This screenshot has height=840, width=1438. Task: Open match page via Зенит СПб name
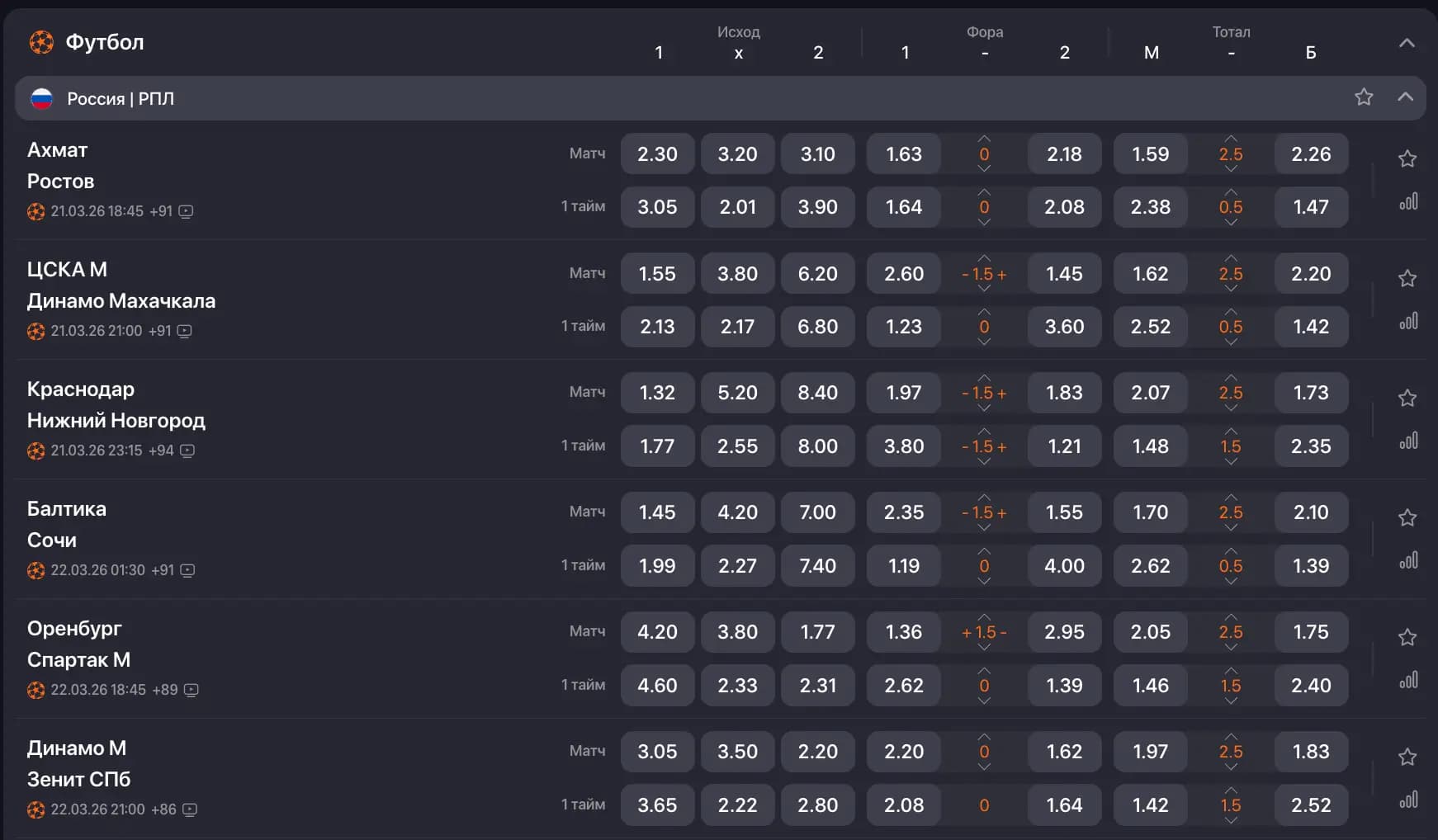pos(78,780)
